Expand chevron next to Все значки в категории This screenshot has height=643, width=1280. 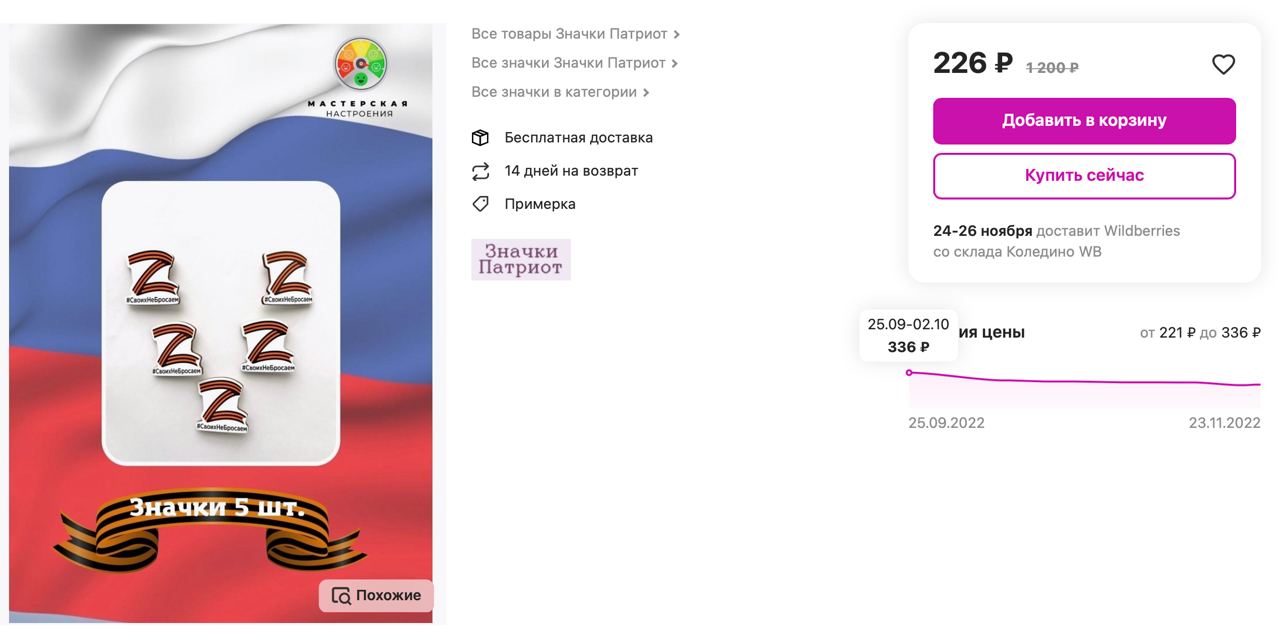(x=646, y=93)
